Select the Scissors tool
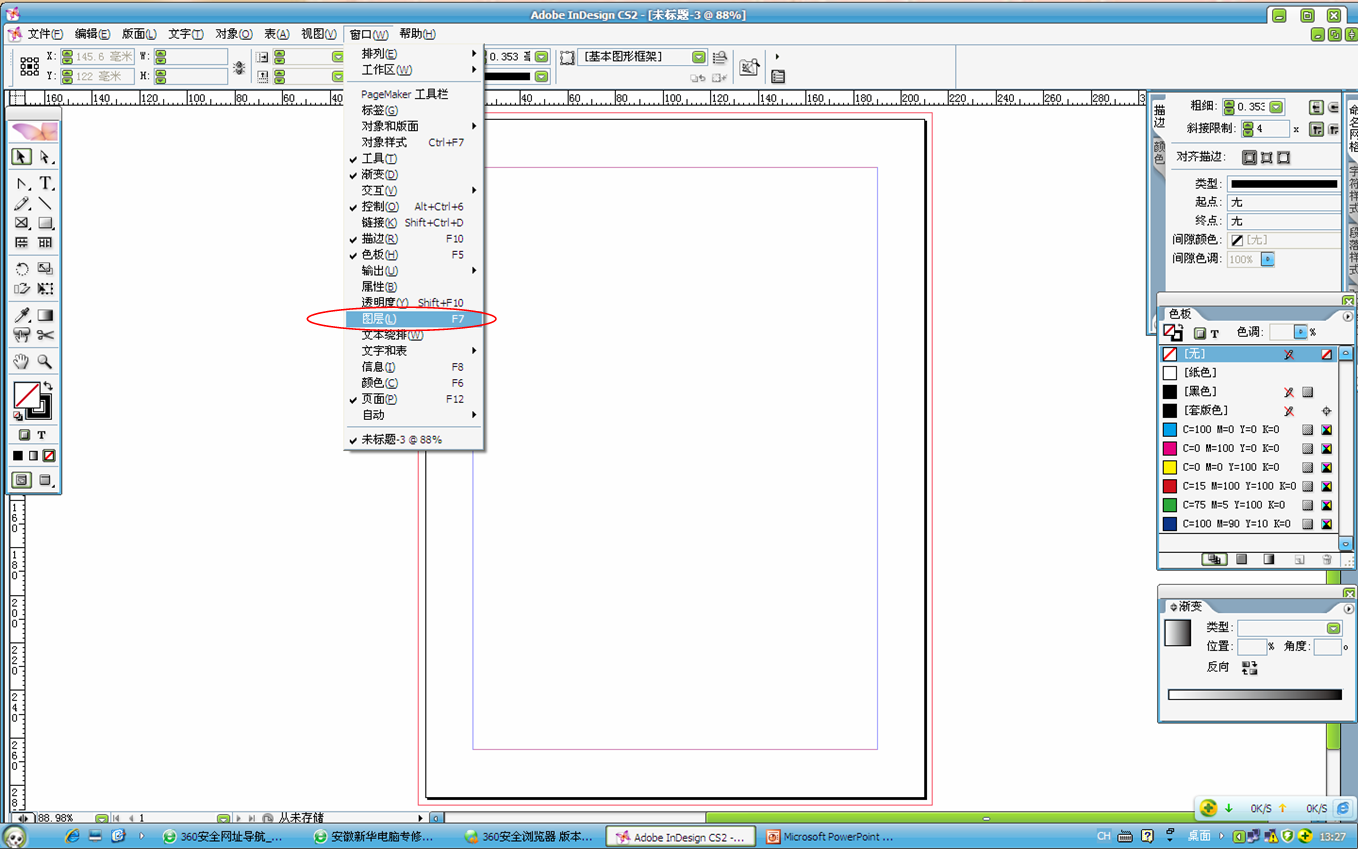 (x=45, y=335)
